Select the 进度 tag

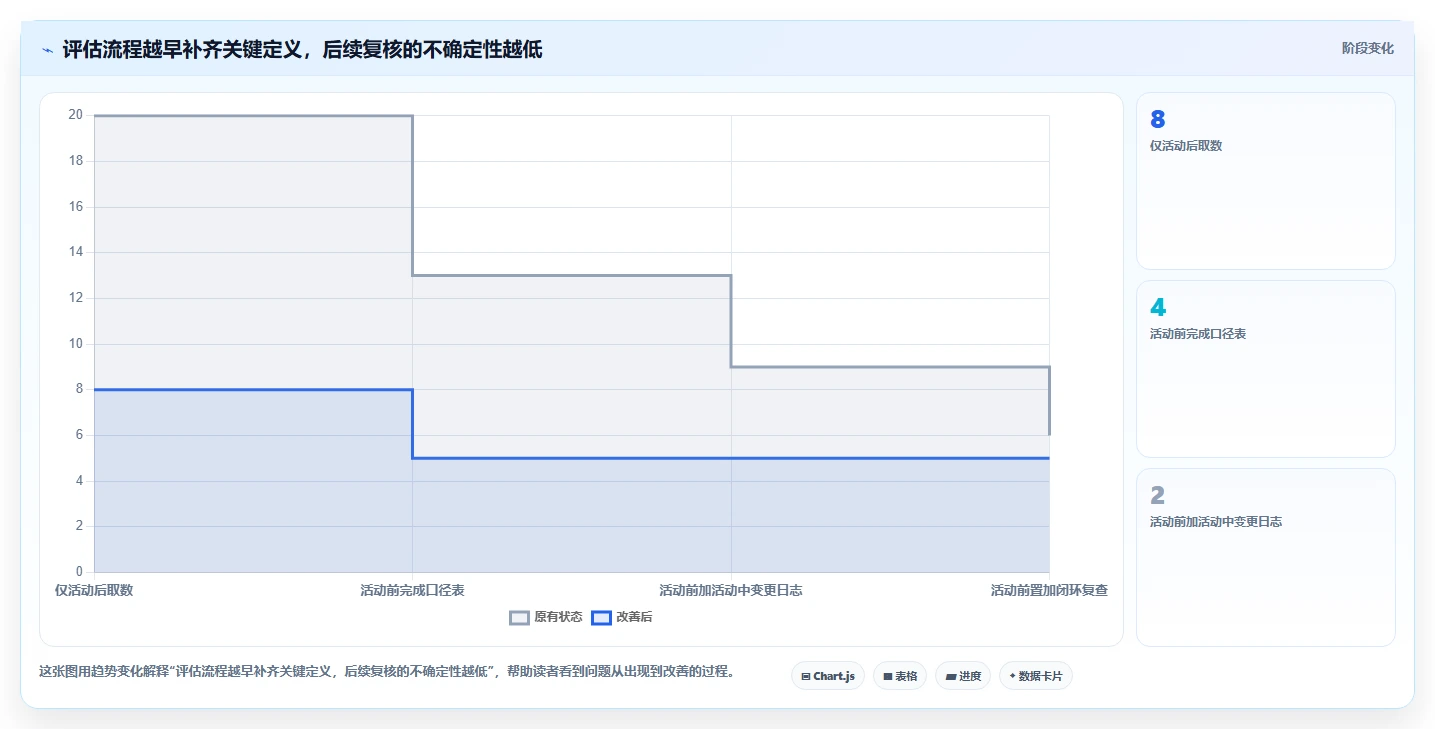coord(963,676)
